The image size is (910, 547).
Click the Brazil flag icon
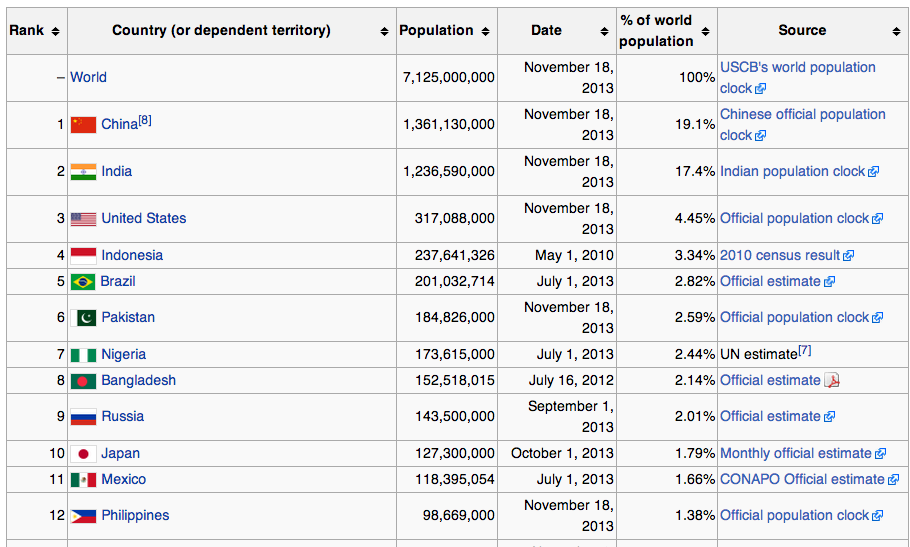coord(83,282)
